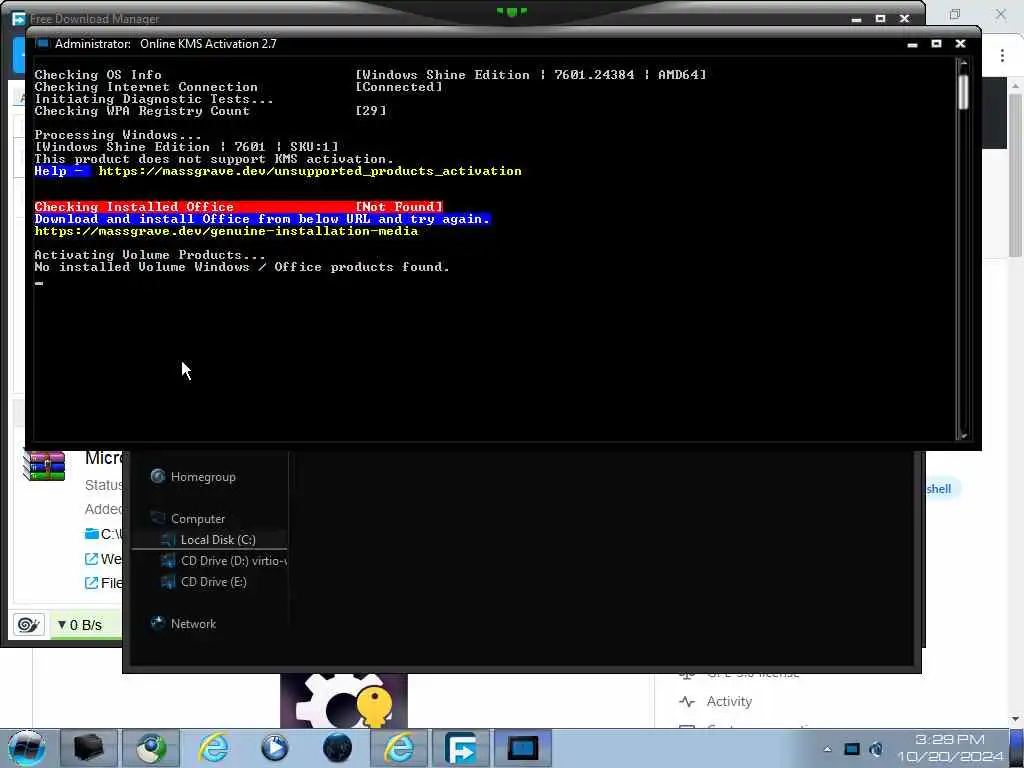1024x768 pixels.
Task: Click 'This product does not support KMS' text
Action: pyautogui.click(x=214, y=159)
